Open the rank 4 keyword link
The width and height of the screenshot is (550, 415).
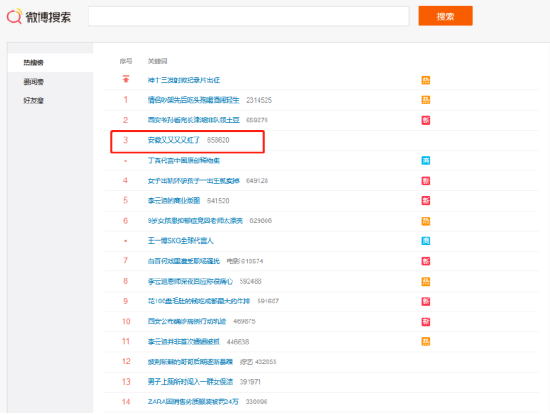(193, 181)
